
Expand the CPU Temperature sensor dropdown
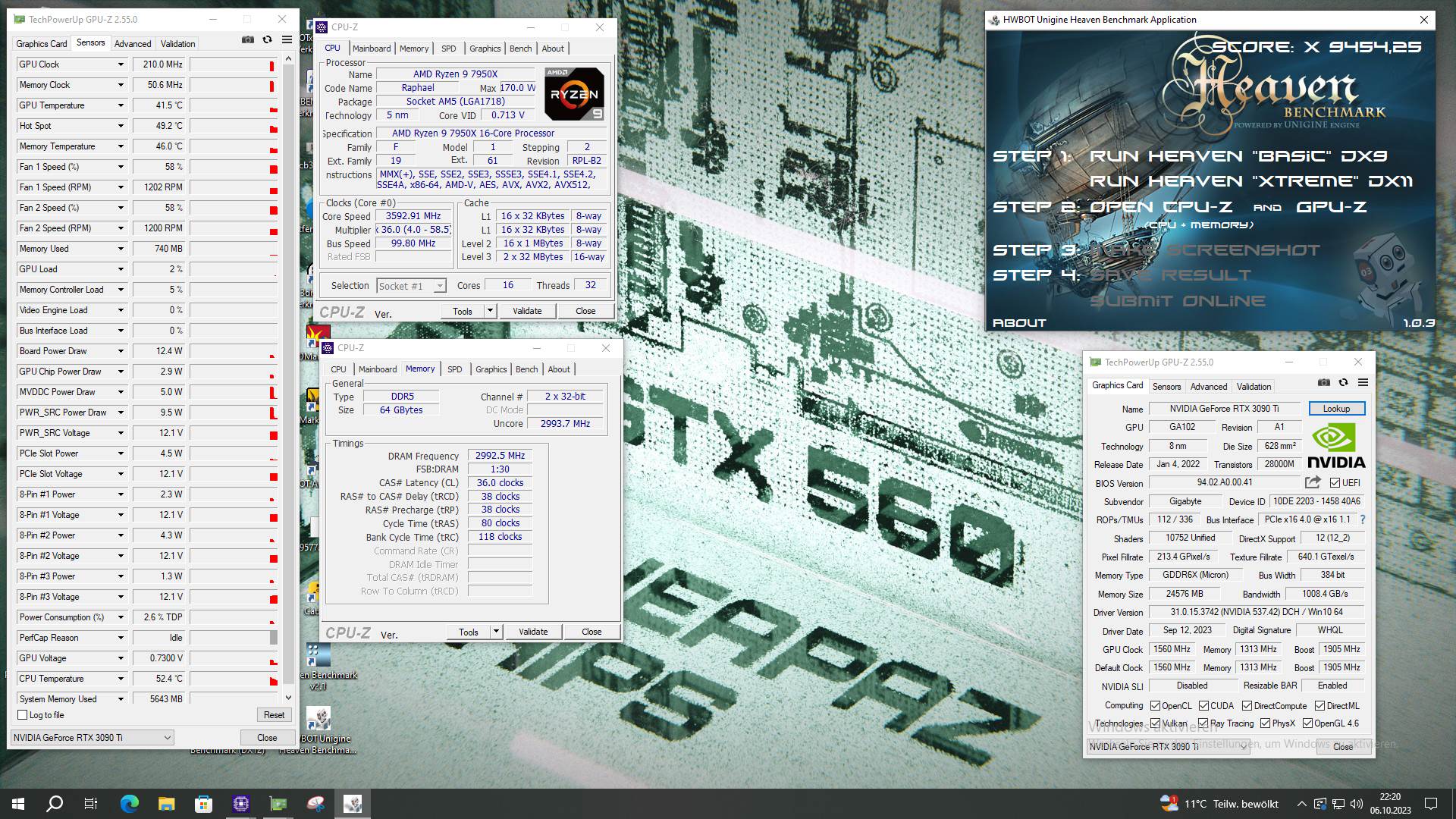click(x=120, y=679)
